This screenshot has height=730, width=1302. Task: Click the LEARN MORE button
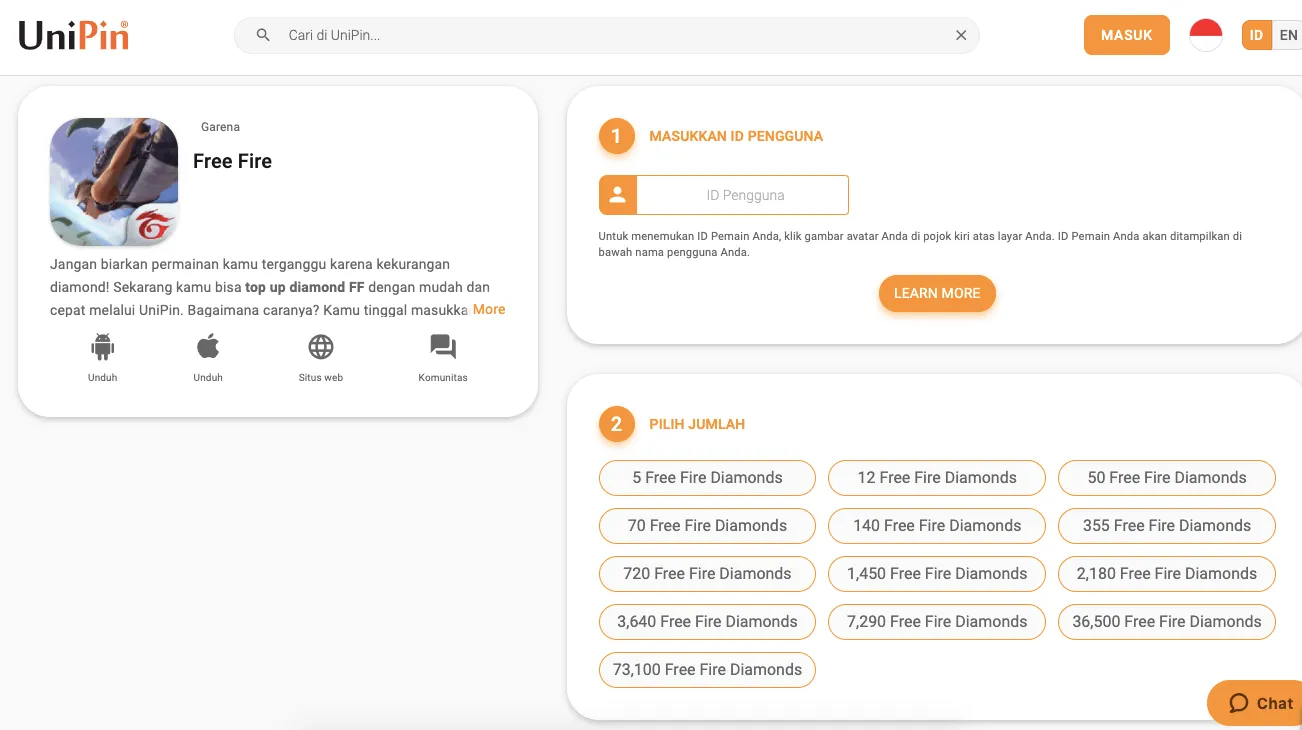pos(937,293)
